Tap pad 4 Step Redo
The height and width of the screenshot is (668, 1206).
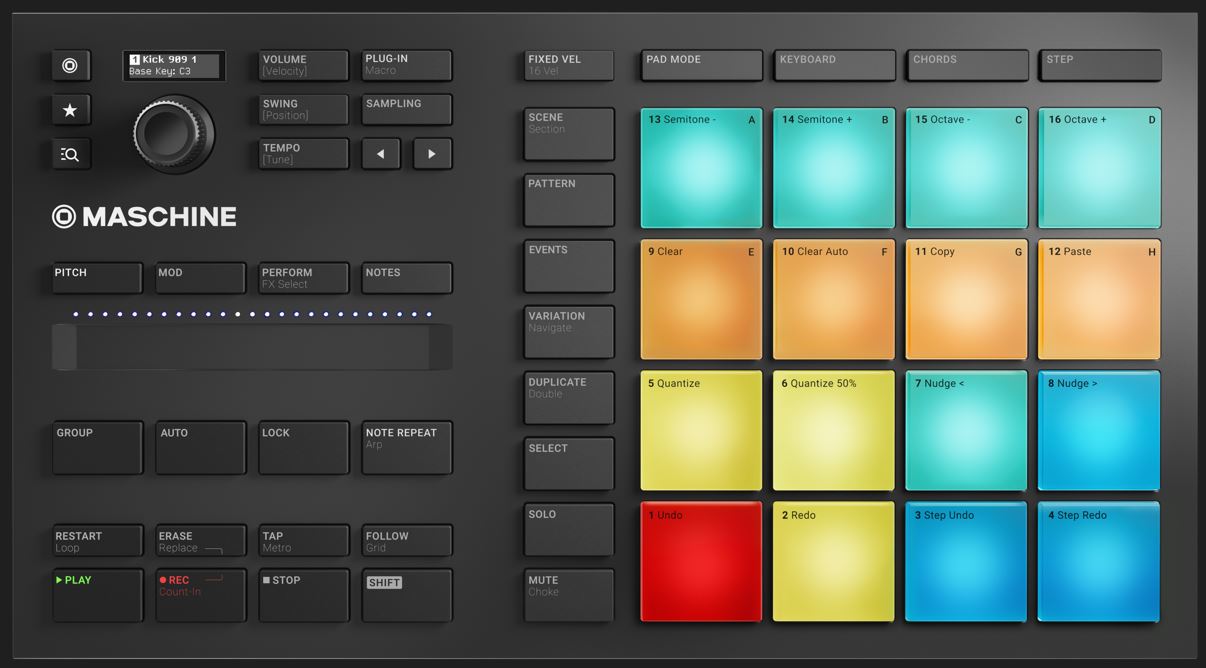click(1101, 562)
